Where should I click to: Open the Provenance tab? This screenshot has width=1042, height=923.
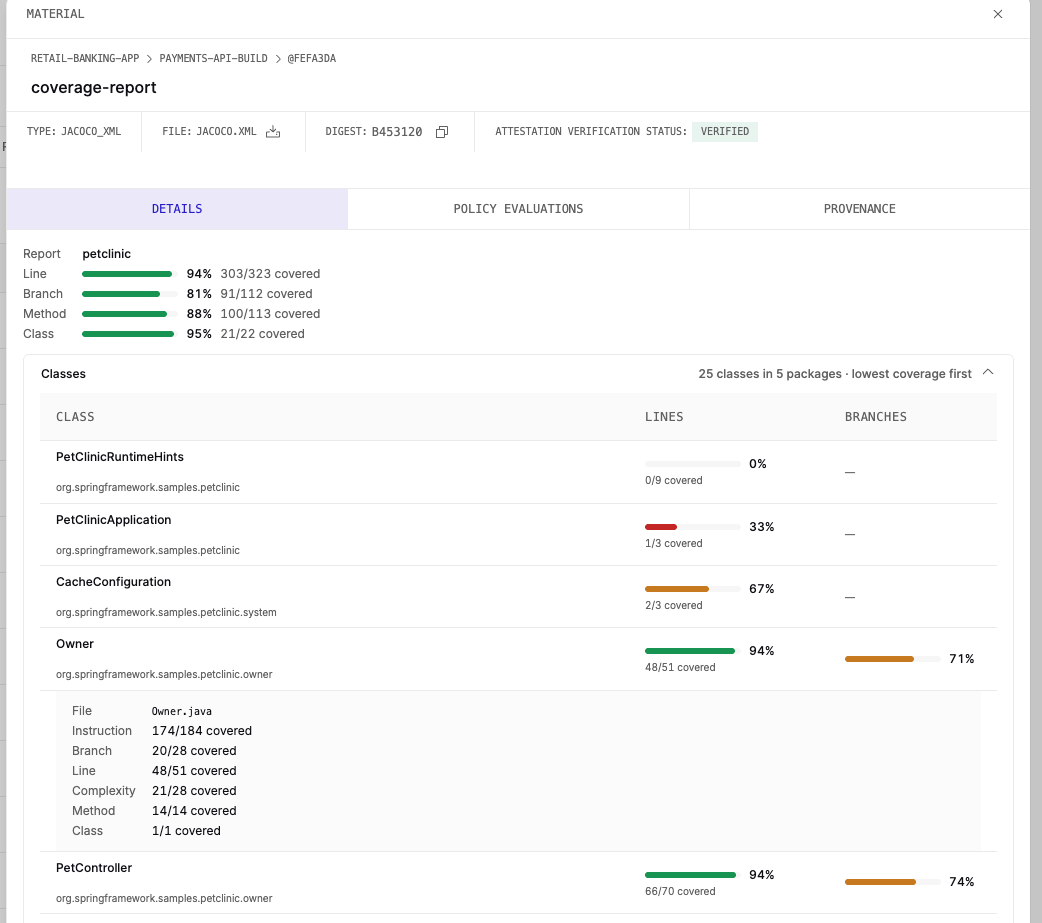click(x=859, y=209)
